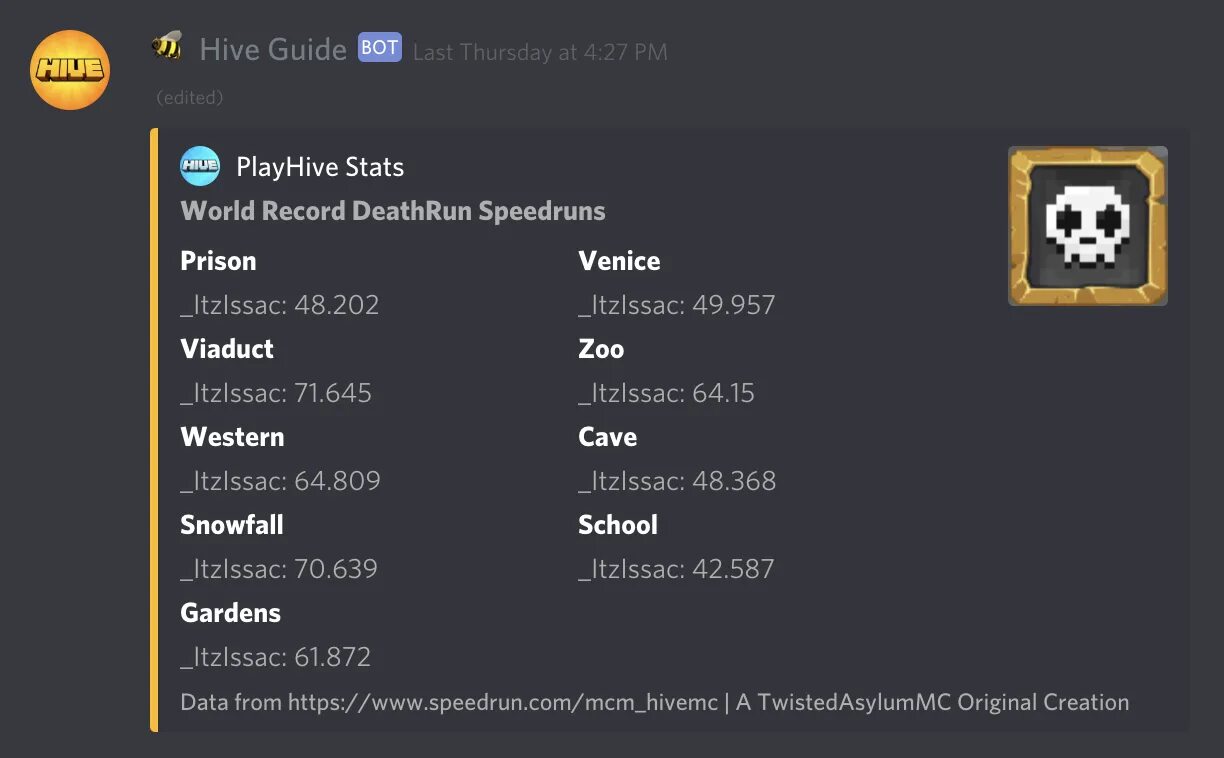Click the Hive Guide bot avatar

(x=70, y=70)
